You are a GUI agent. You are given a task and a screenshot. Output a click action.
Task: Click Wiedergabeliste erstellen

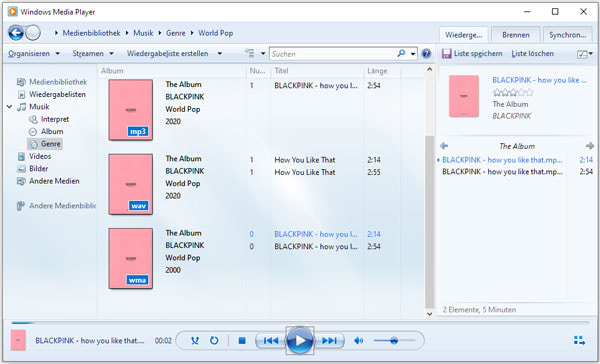click(x=168, y=54)
